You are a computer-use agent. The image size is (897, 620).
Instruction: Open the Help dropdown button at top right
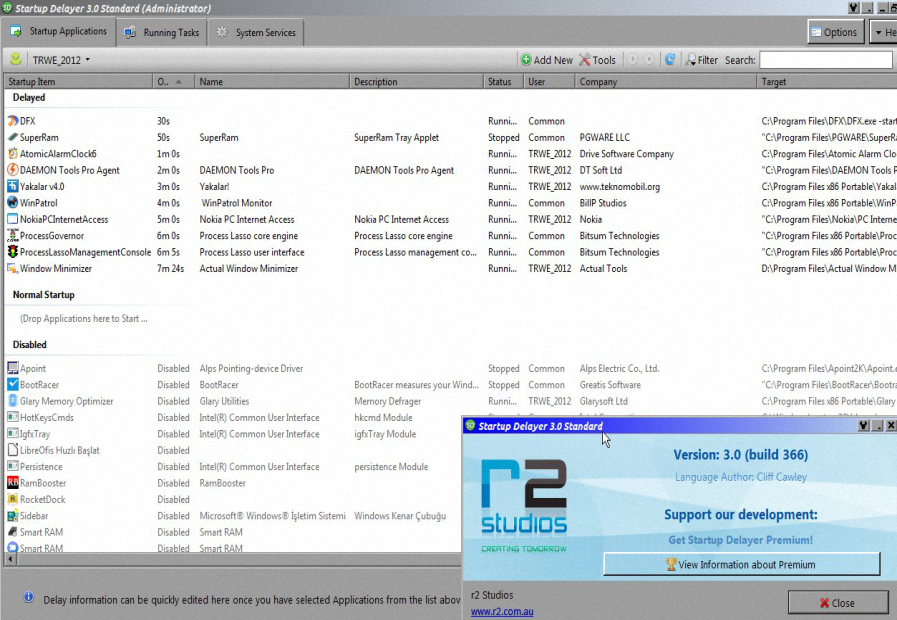(x=884, y=33)
